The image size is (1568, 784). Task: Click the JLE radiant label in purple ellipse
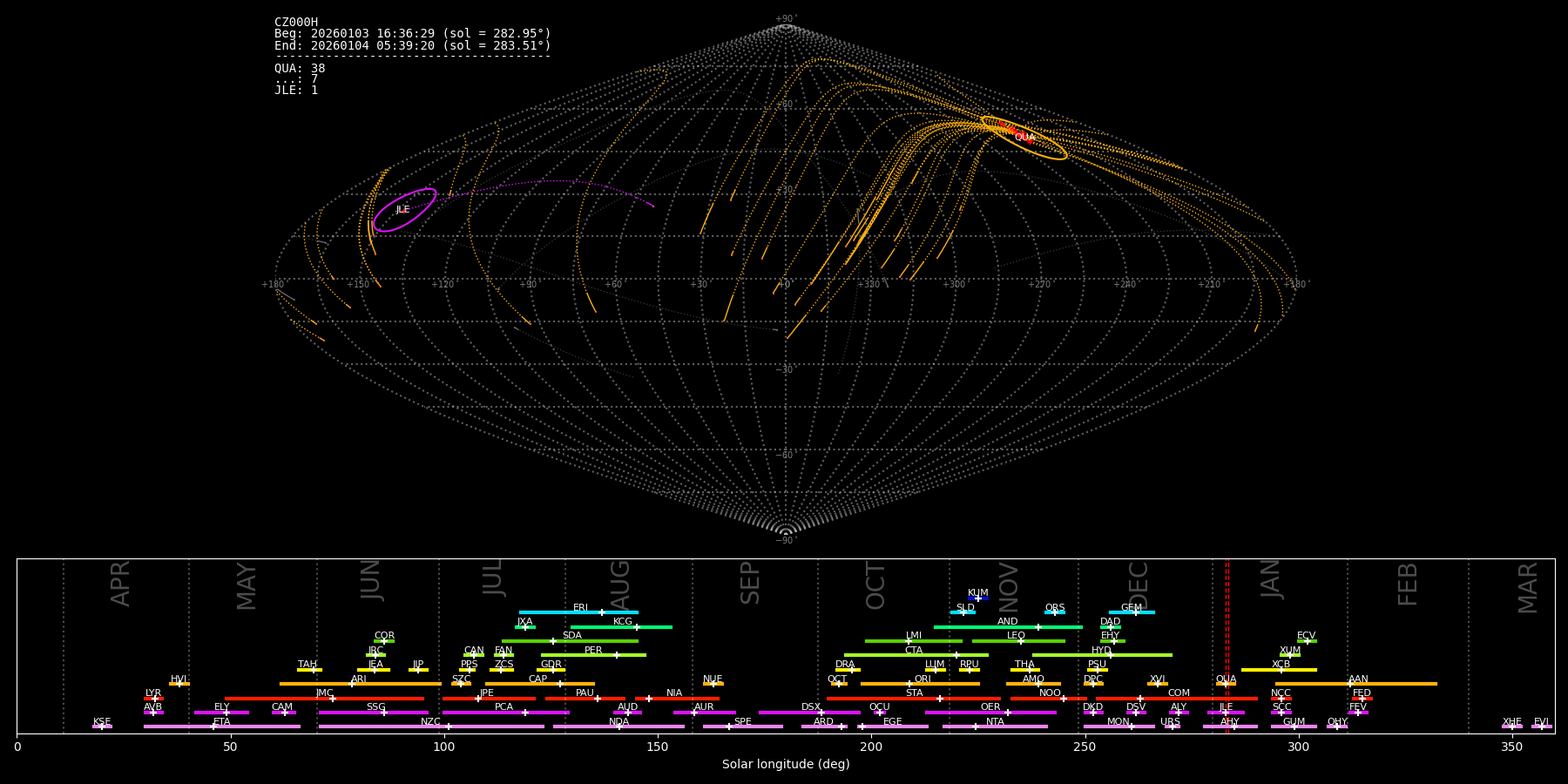(x=402, y=210)
